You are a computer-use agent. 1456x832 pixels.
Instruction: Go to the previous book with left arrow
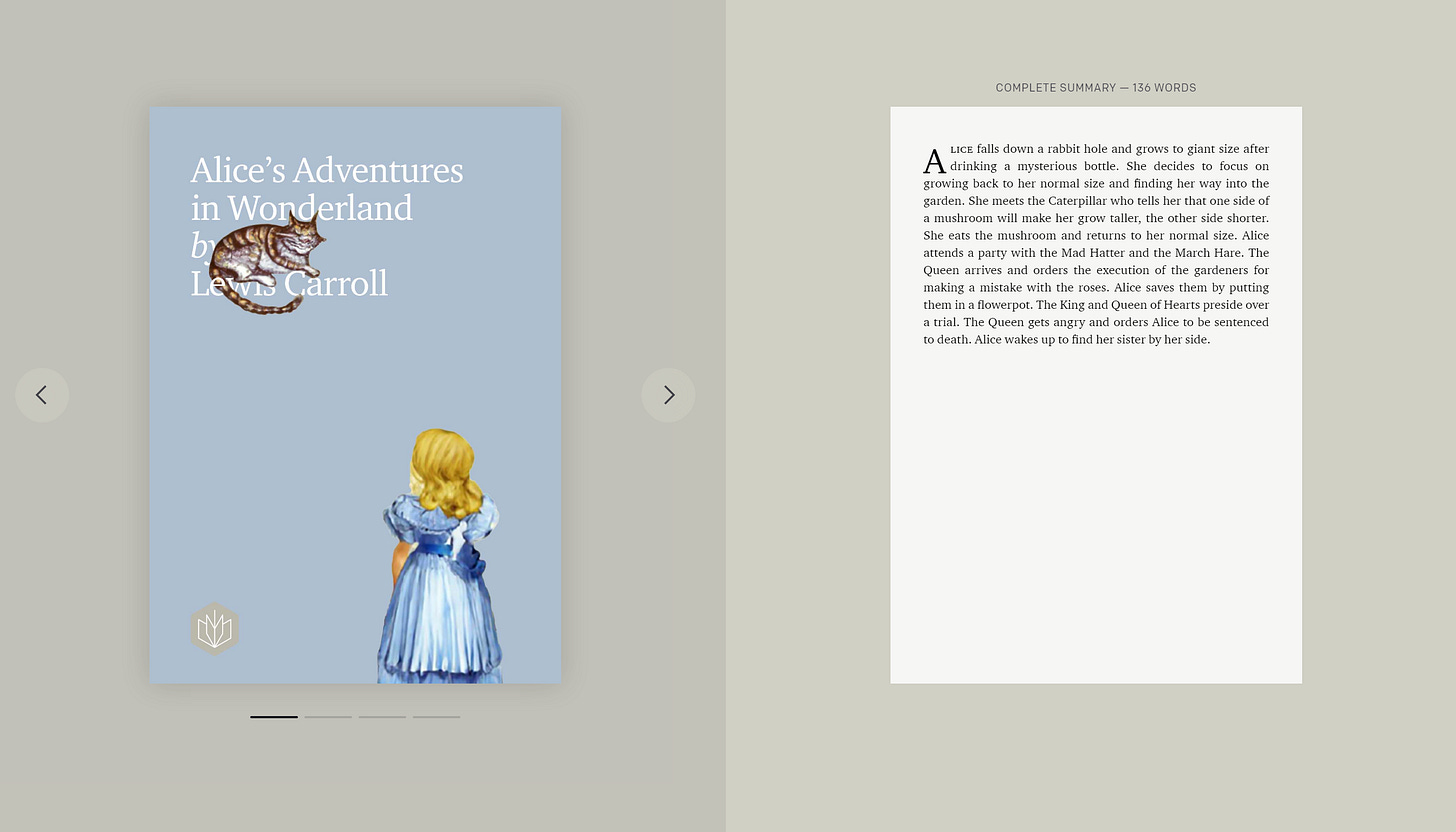[x=42, y=395]
